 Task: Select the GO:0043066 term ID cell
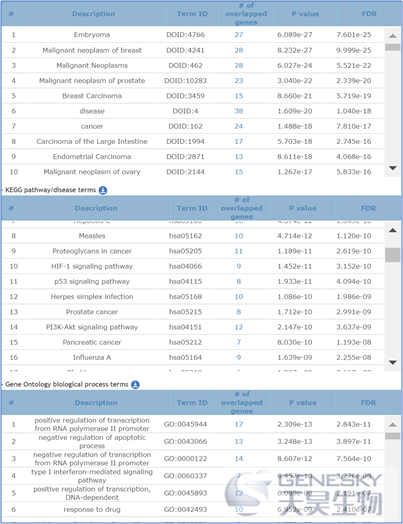[185, 441]
